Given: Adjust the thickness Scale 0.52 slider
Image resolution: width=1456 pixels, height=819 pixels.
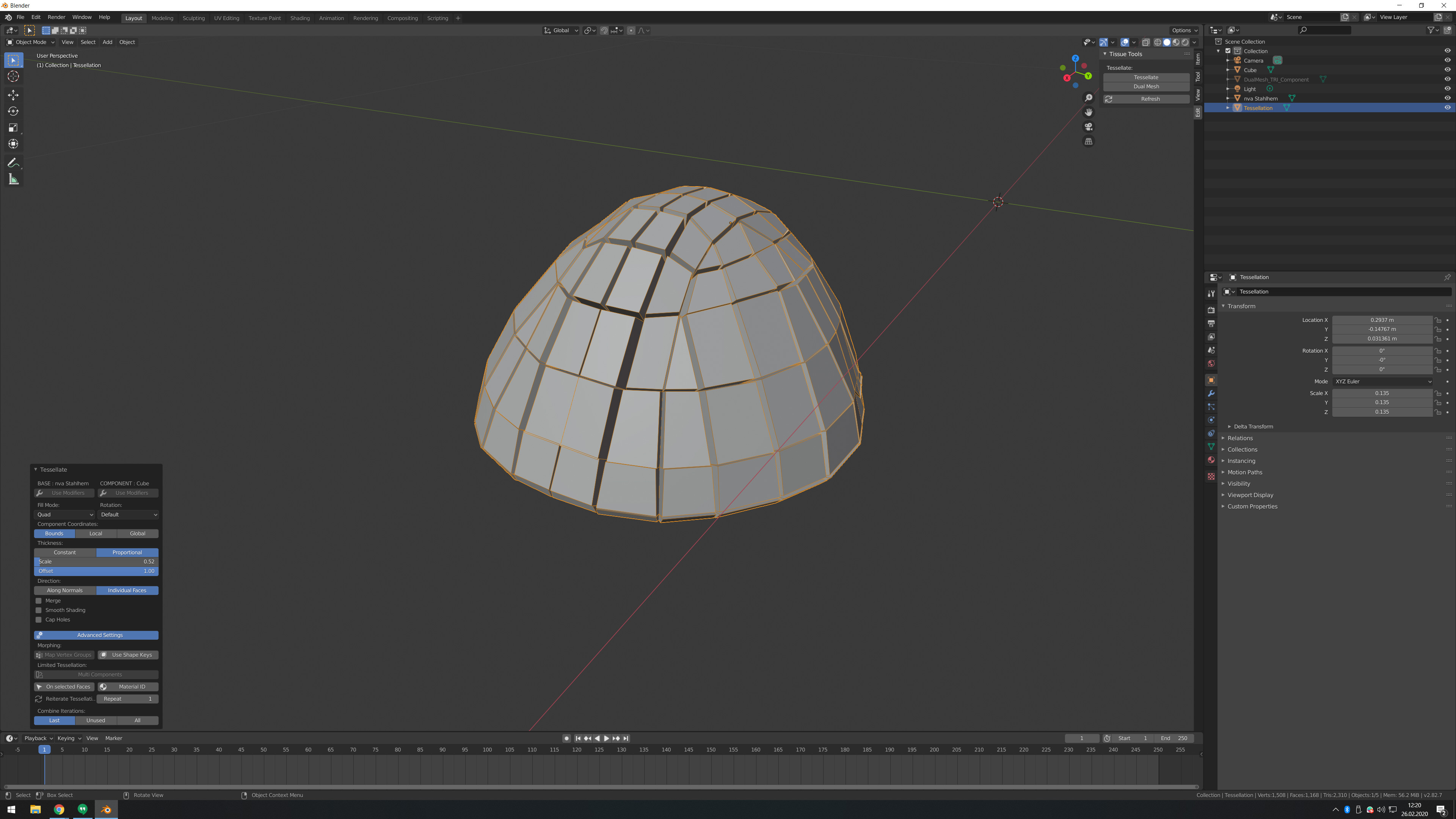Looking at the screenshot, I should [x=96, y=562].
